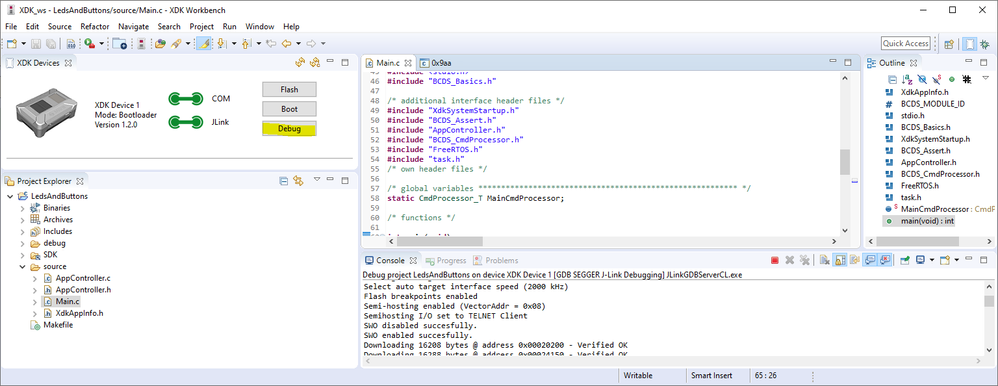Click Collapse All in Project Explorer
This screenshot has width=998, height=386.
coord(284,181)
